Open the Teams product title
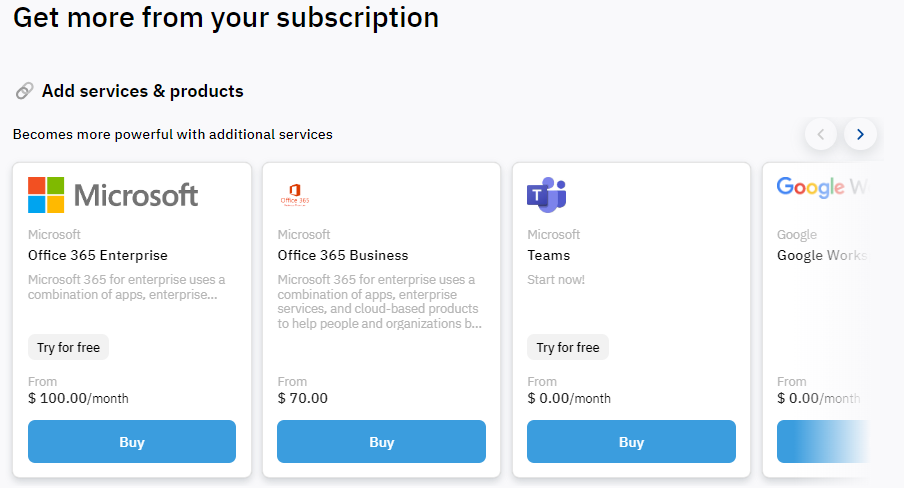This screenshot has width=904, height=488. click(548, 256)
